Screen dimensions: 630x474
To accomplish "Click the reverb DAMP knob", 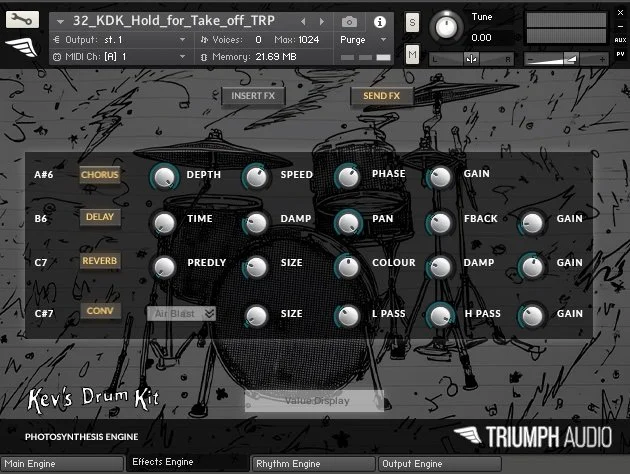I will 440,267.
